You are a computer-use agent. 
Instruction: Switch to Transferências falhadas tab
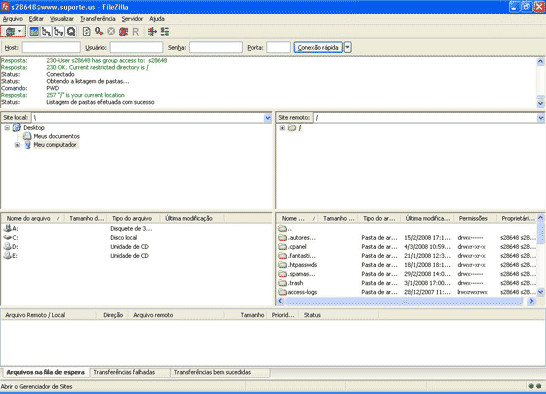pyautogui.click(x=124, y=372)
